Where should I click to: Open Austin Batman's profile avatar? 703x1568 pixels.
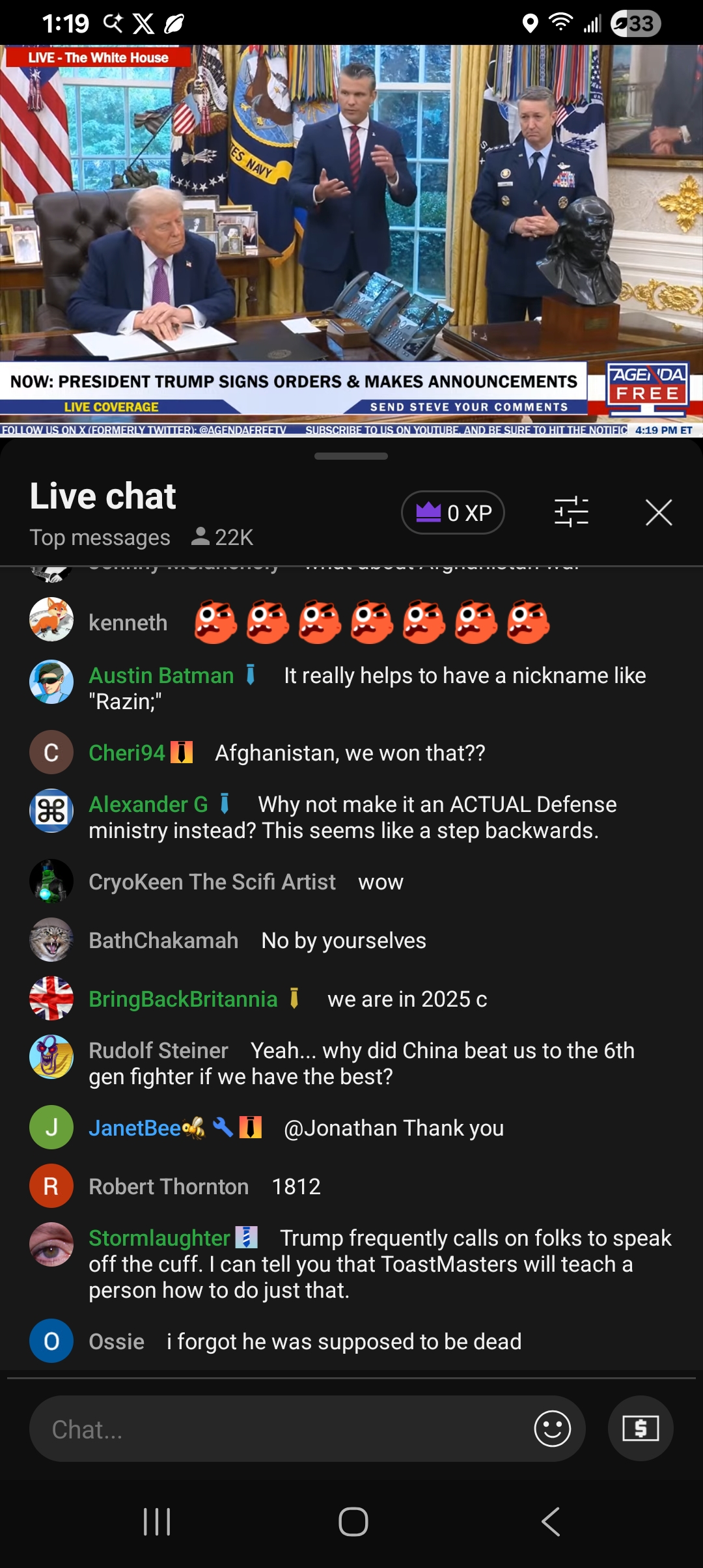51,682
